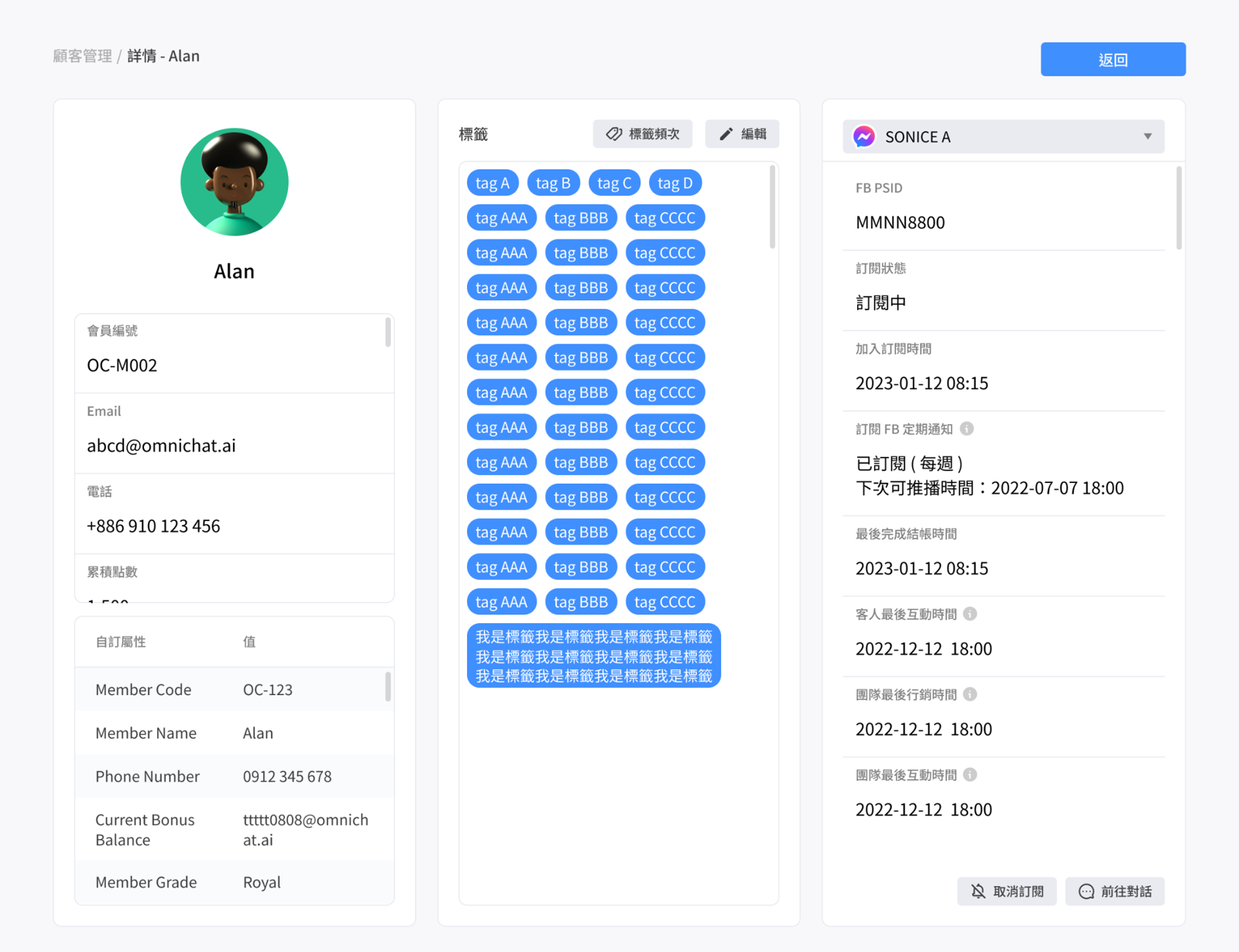This screenshot has height=952, width=1239.
Task: Click the Messenger icon in channel selector
Action: point(864,136)
